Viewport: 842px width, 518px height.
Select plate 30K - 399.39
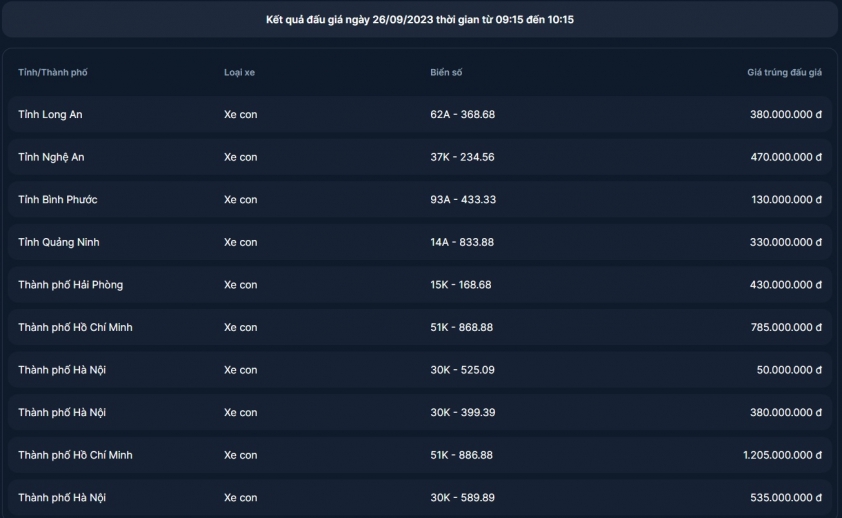click(462, 412)
